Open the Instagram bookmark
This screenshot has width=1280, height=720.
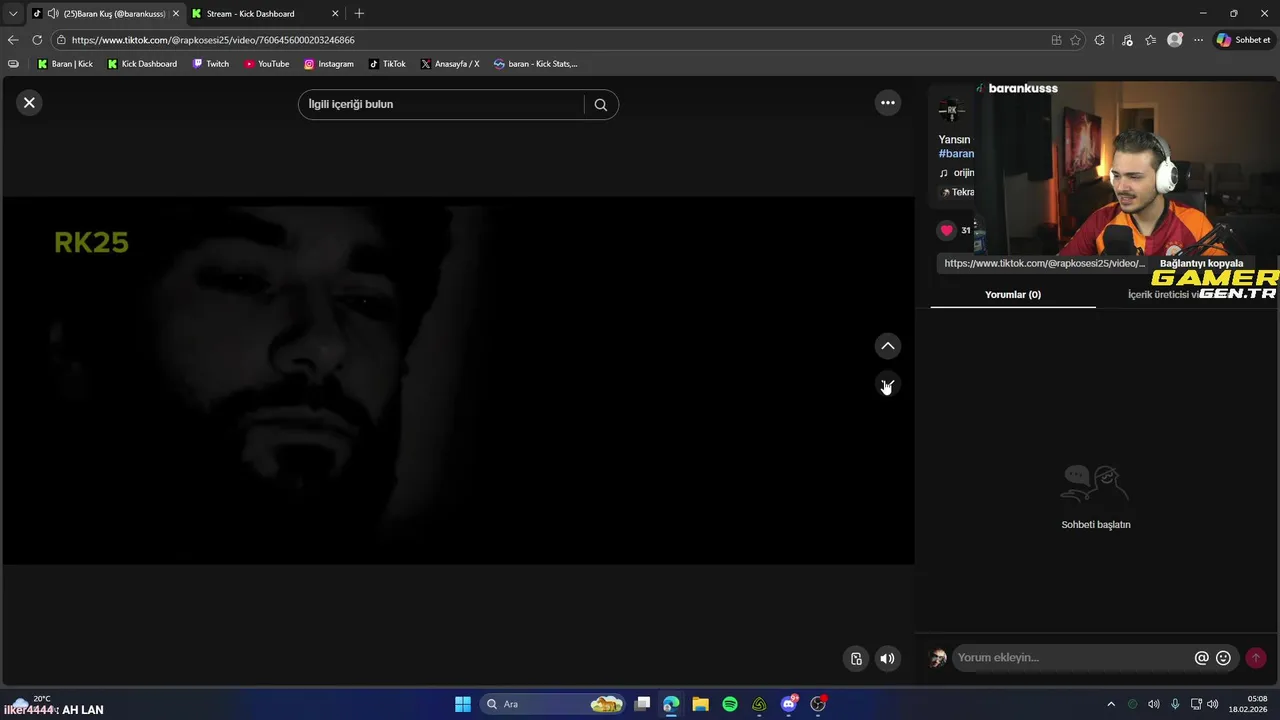tap(329, 64)
